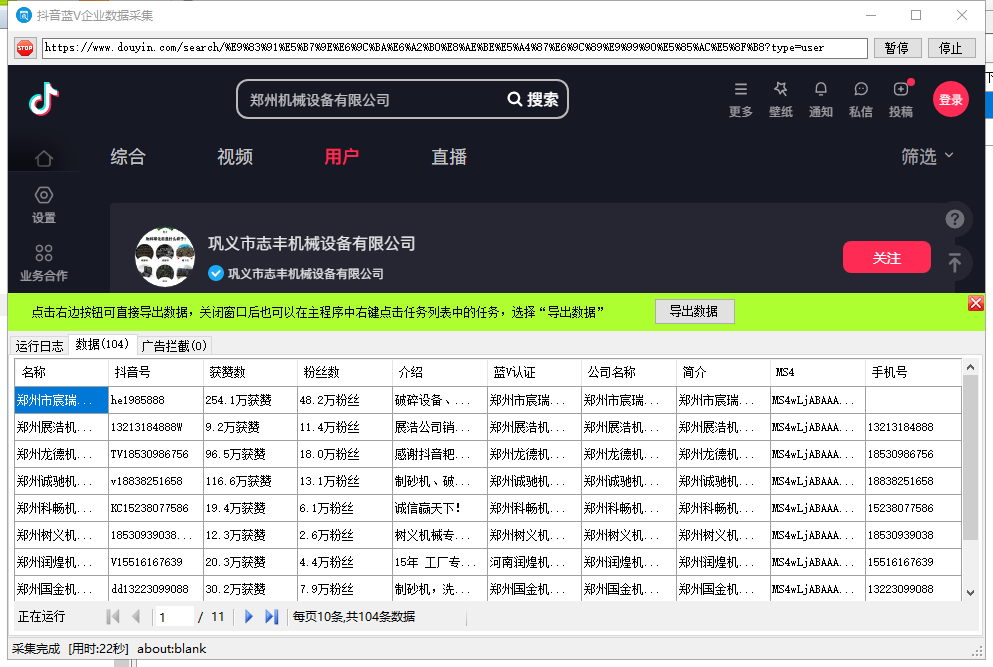Select cell TV18530986756
993x667 pixels.
(156, 454)
